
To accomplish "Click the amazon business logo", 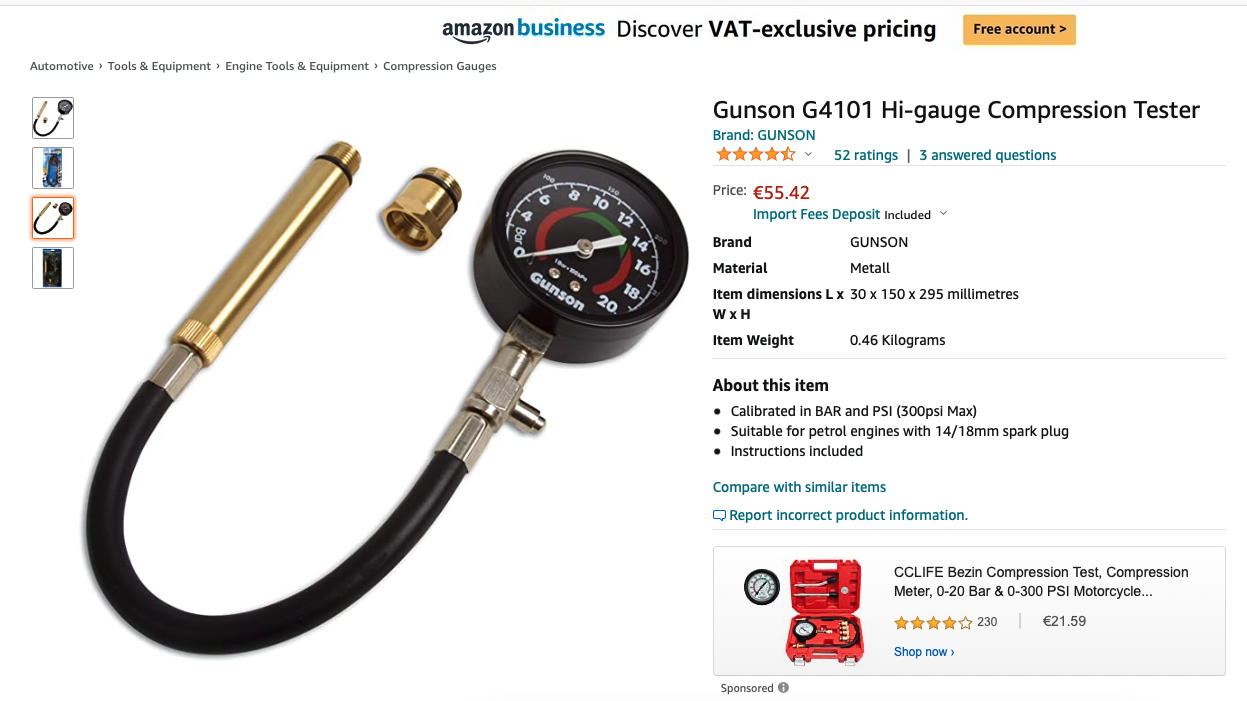I will click(523, 29).
